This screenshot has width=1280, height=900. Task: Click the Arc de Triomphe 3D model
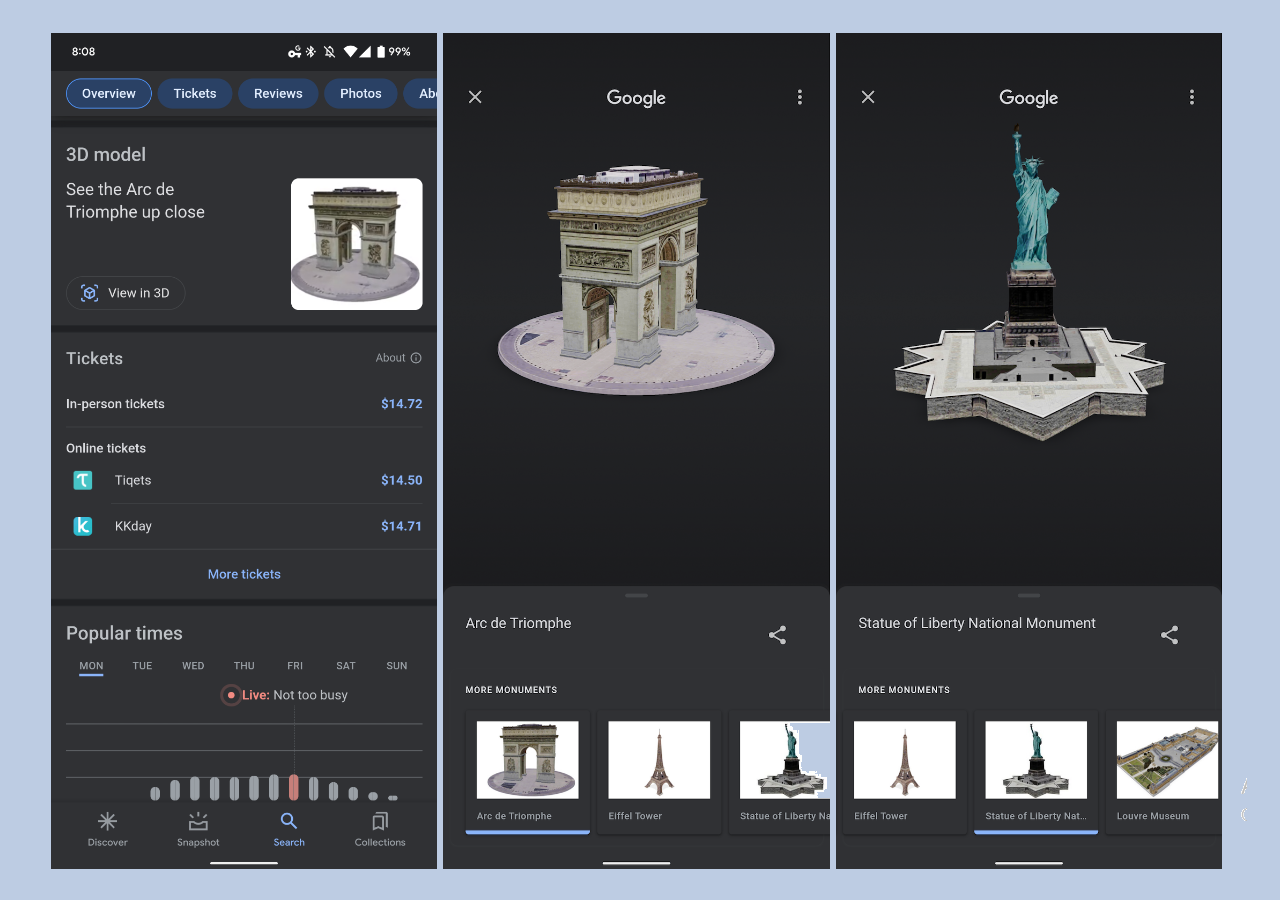[636, 280]
